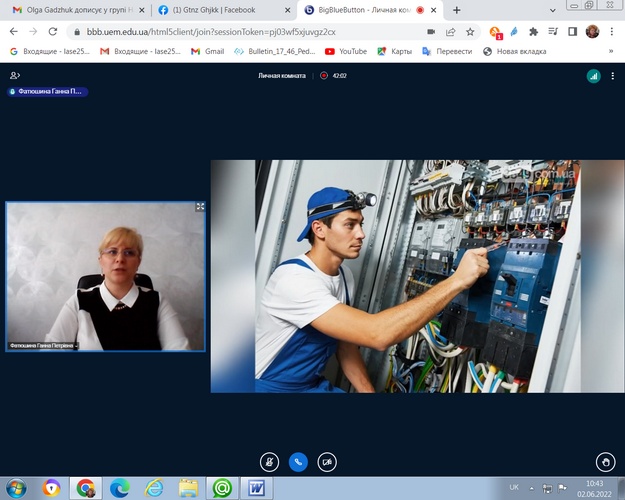The width and height of the screenshot is (625, 500).
Task: Unmute the microphone in the bottom toolbar
Action: [267, 462]
